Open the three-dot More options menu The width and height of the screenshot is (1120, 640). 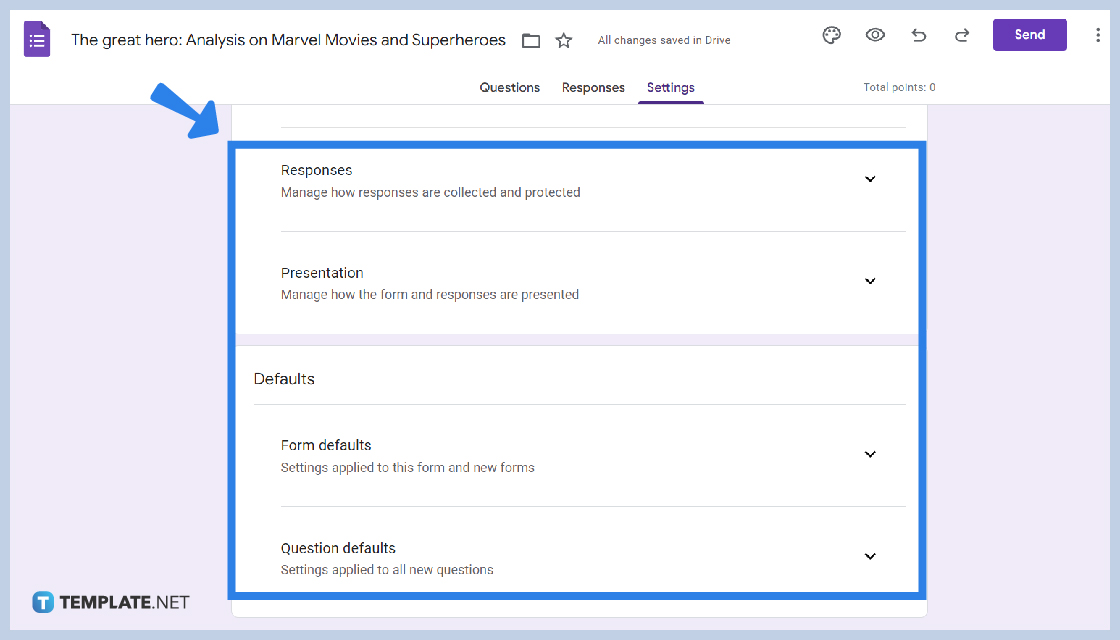[x=1098, y=35]
